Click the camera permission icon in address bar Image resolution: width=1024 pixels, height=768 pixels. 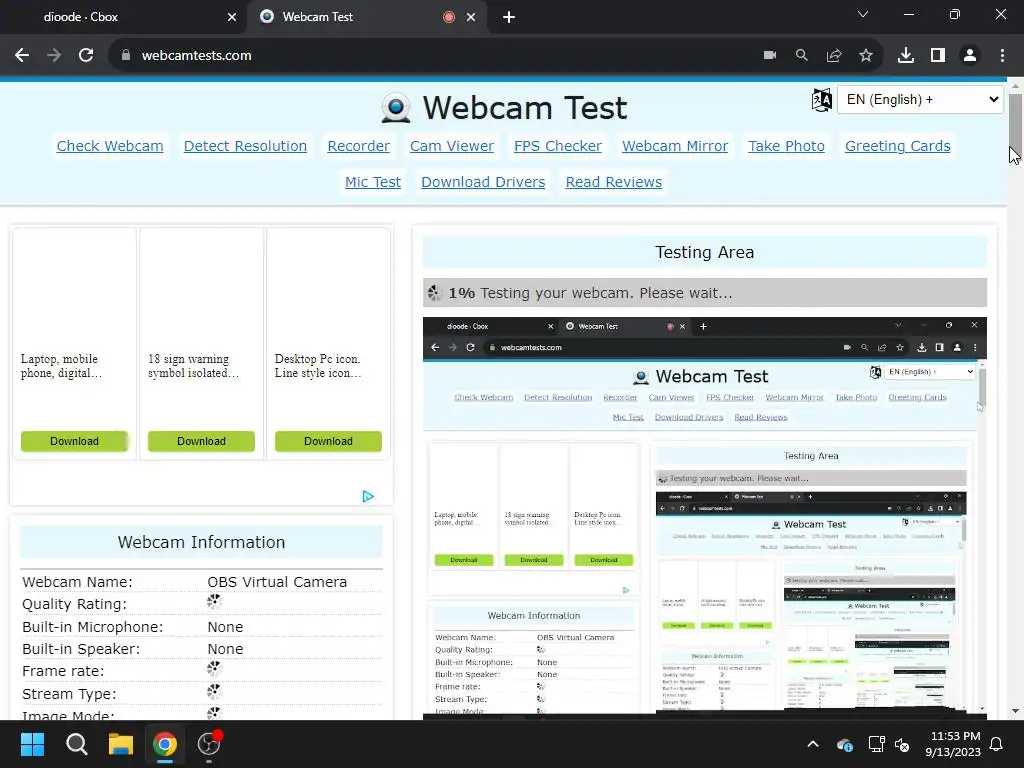(x=770, y=56)
